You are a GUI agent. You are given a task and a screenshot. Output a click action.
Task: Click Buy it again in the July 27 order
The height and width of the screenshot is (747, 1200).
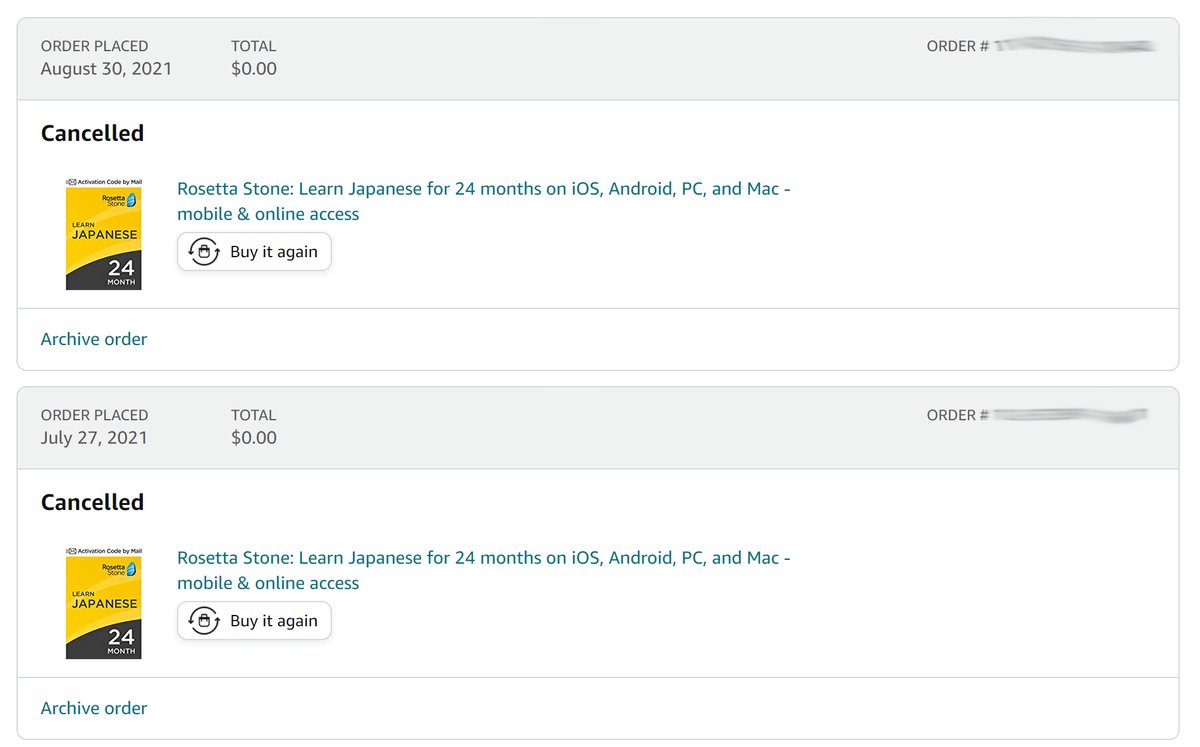tap(254, 621)
